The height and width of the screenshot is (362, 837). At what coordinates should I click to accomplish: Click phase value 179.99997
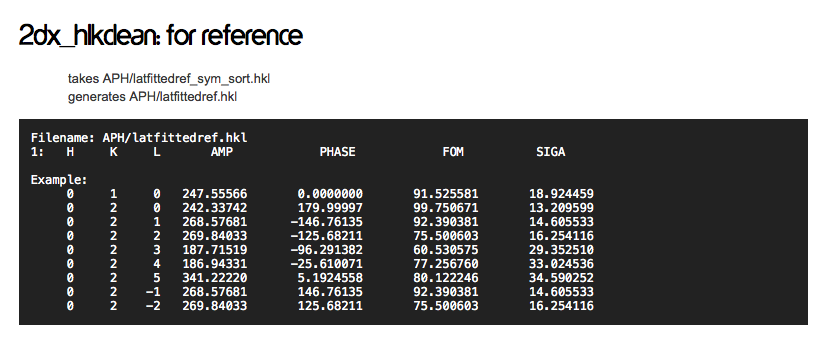(330, 208)
